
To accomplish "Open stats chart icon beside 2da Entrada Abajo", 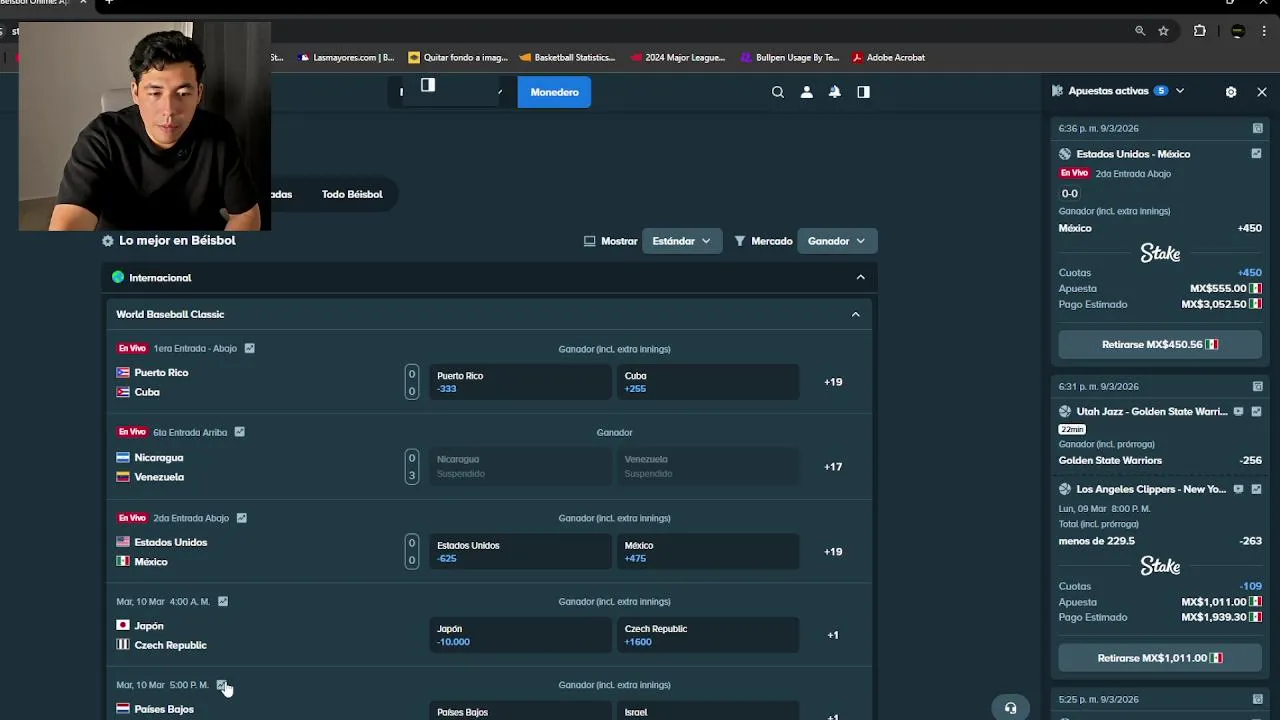I will [x=241, y=518].
